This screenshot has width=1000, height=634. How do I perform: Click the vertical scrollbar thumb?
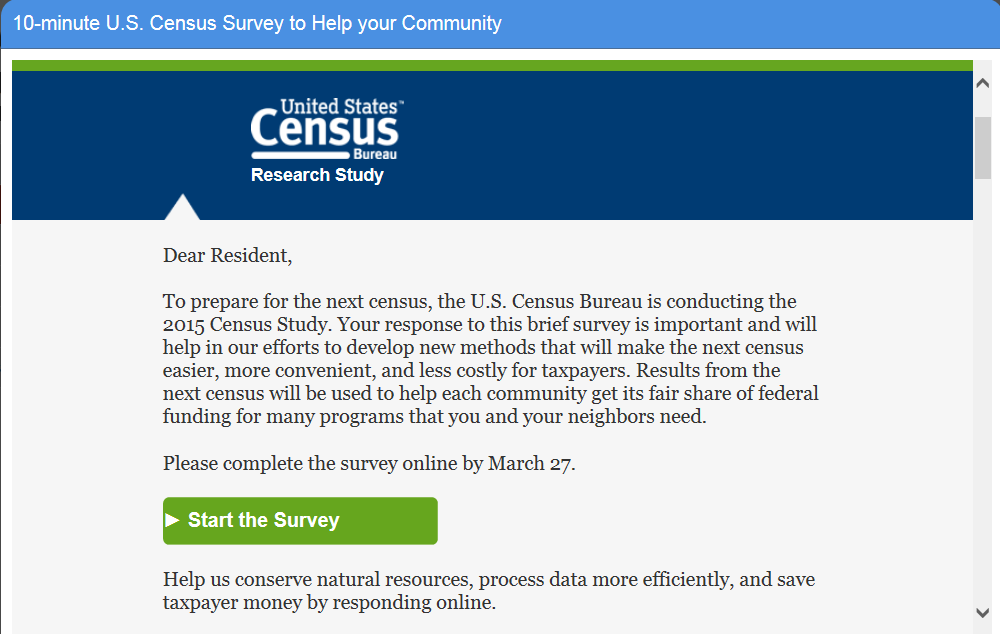(x=983, y=148)
